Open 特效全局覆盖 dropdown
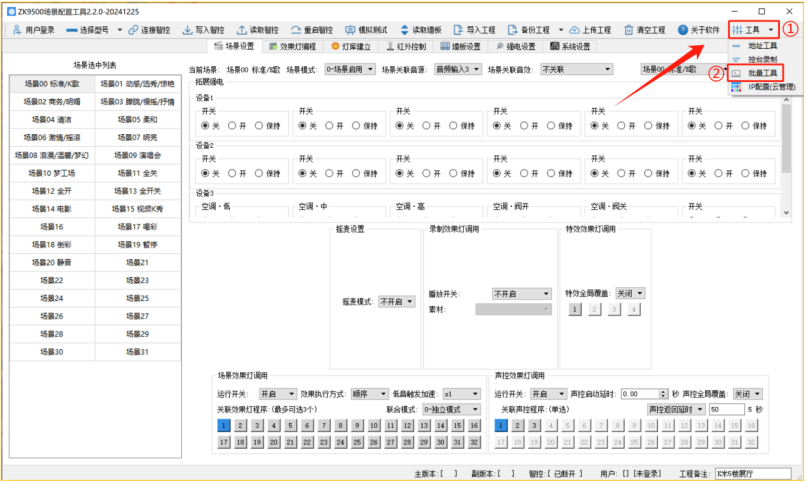The image size is (807, 483). (630, 294)
